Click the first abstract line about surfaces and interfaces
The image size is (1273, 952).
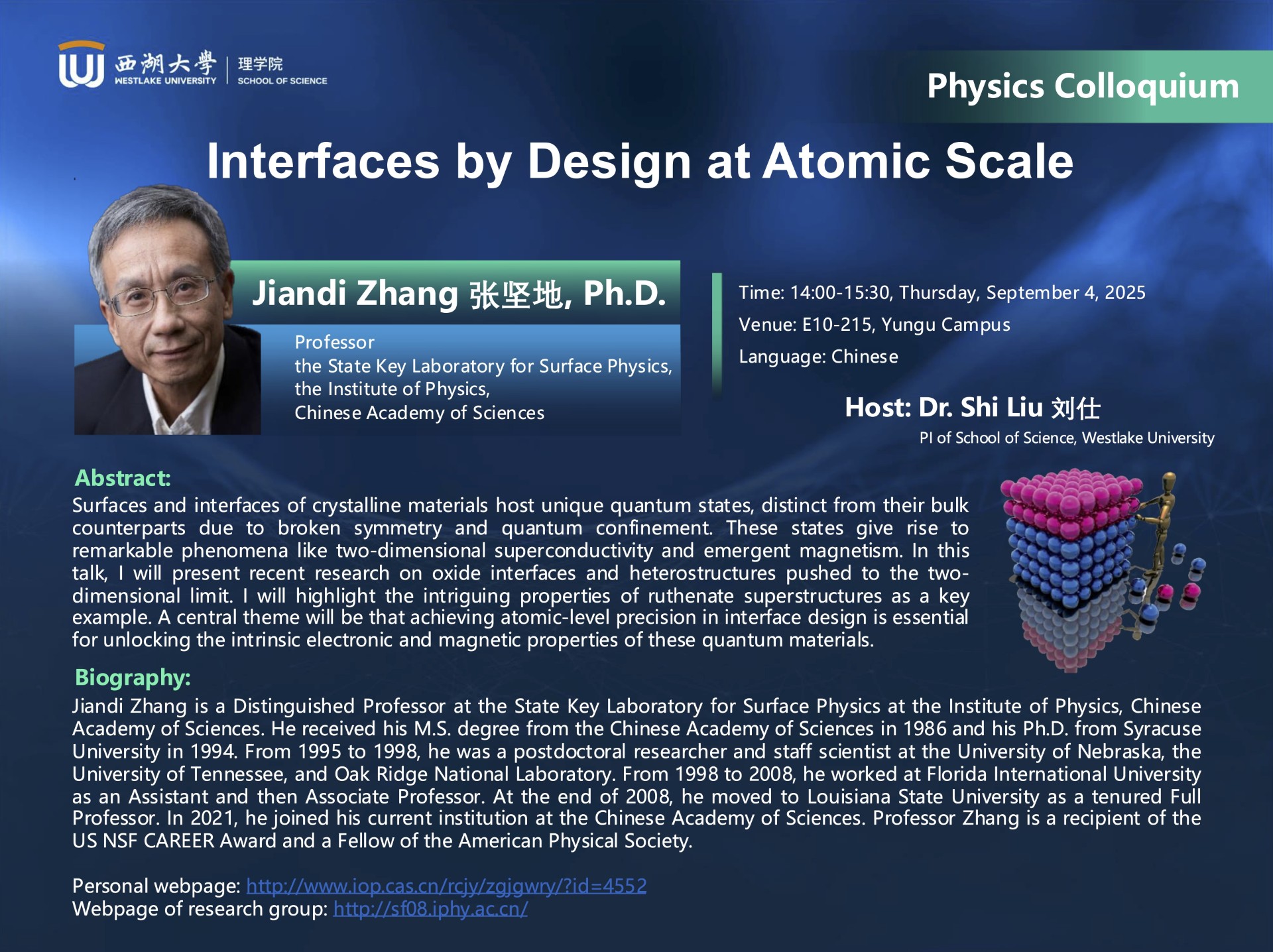[520, 506]
